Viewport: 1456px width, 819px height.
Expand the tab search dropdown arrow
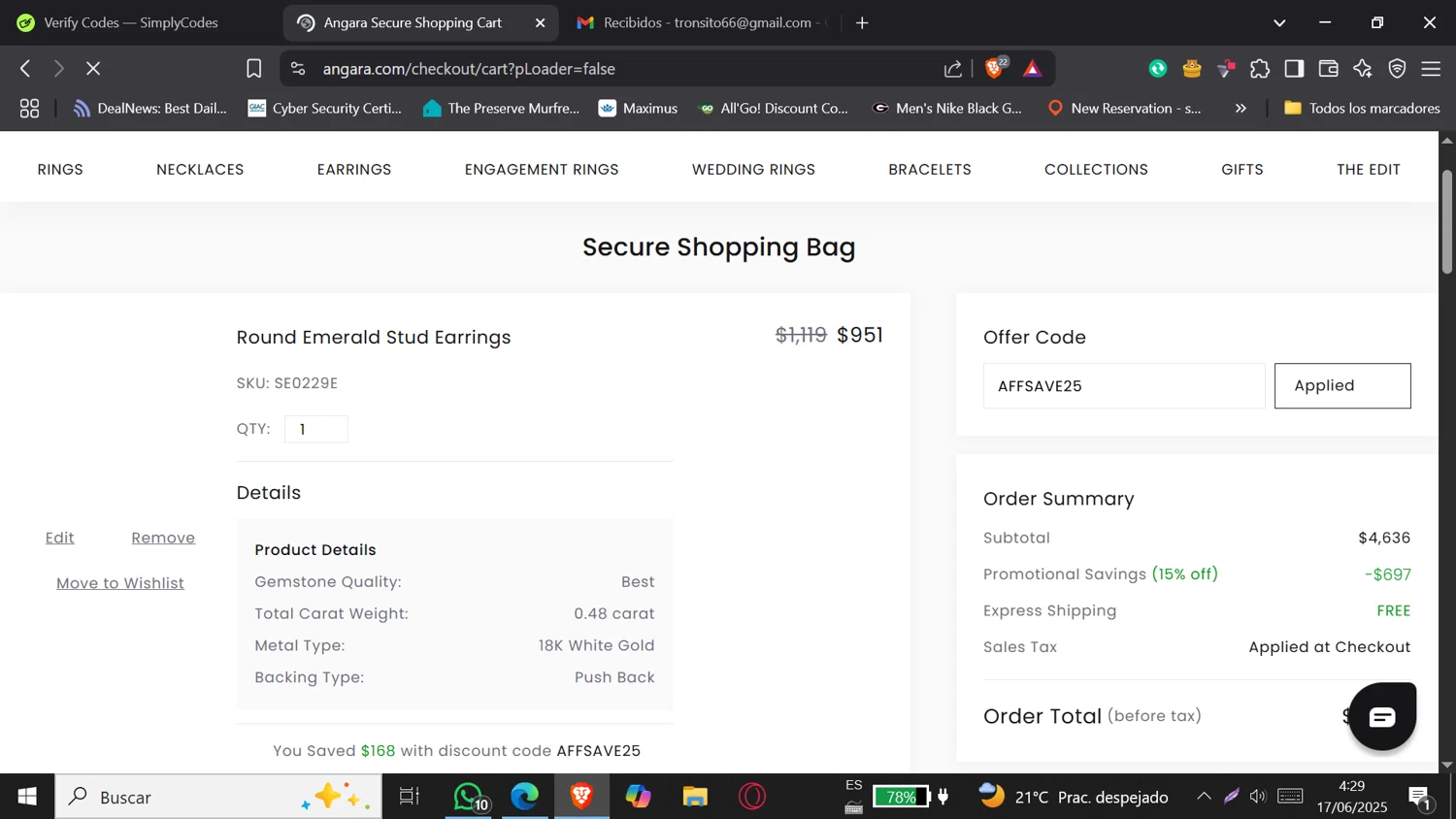[1279, 22]
